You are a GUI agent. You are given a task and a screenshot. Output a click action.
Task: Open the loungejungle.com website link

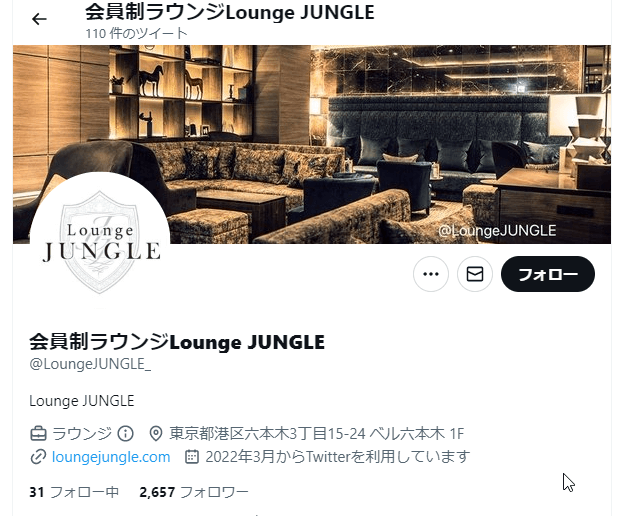pos(111,457)
